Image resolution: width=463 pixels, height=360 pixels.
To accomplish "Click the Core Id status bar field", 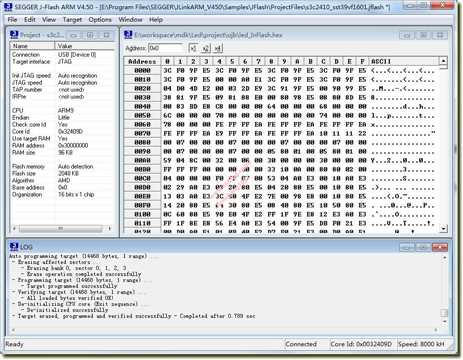I will click(x=361, y=344).
